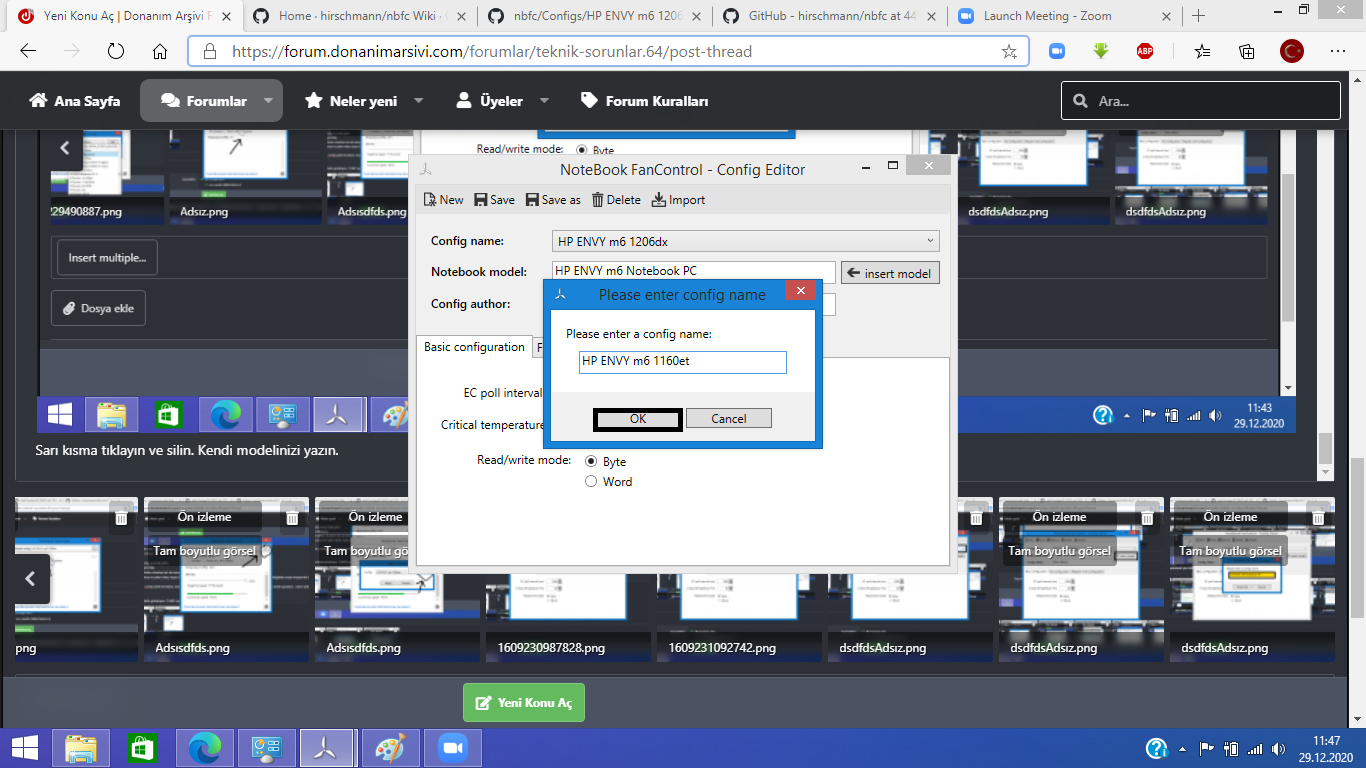Click New in the Config Editor toolbar
The height and width of the screenshot is (768, 1366).
point(443,200)
